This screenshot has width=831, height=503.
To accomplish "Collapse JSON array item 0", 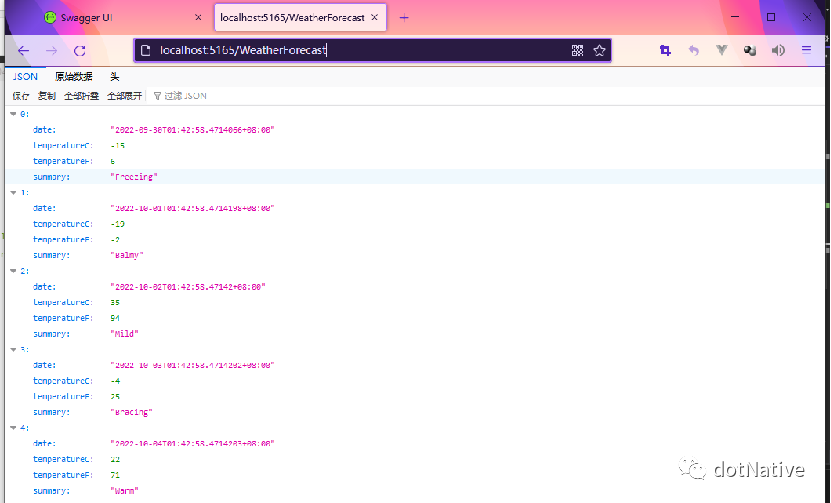I will [x=13, y=114].
